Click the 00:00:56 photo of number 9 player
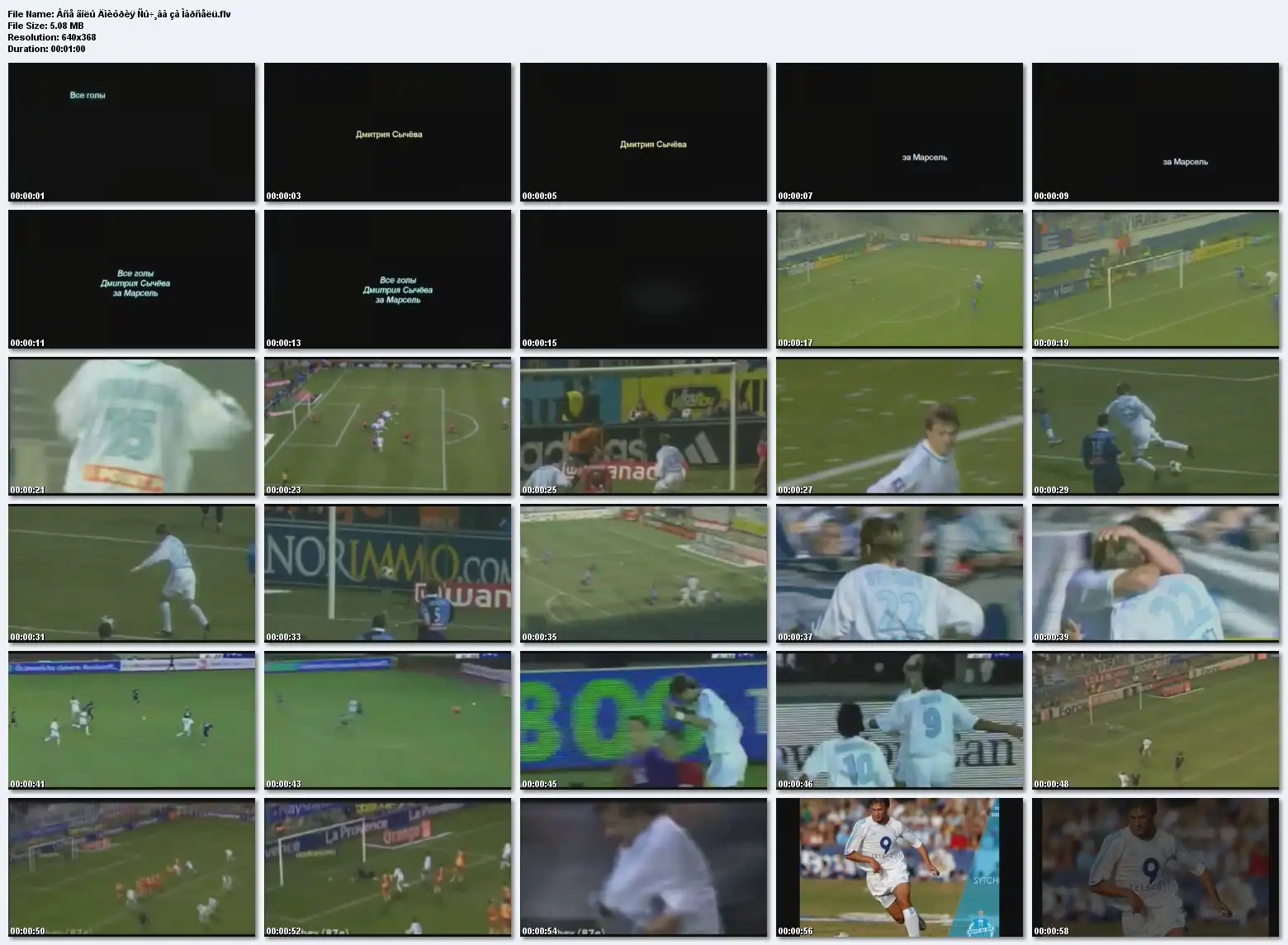 tap(899, 867)
